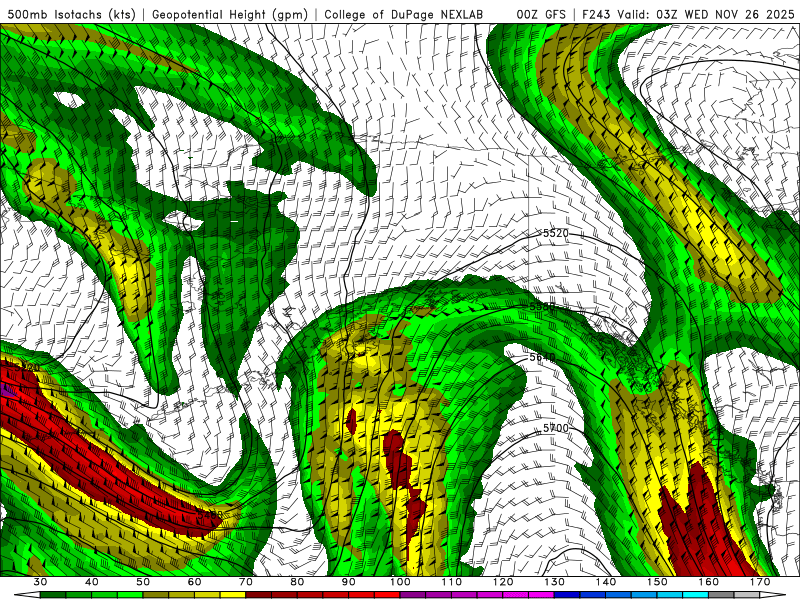Click the 90 value on the color scale
The height and width of the screenshot is (600, 800).
point(349,582)
